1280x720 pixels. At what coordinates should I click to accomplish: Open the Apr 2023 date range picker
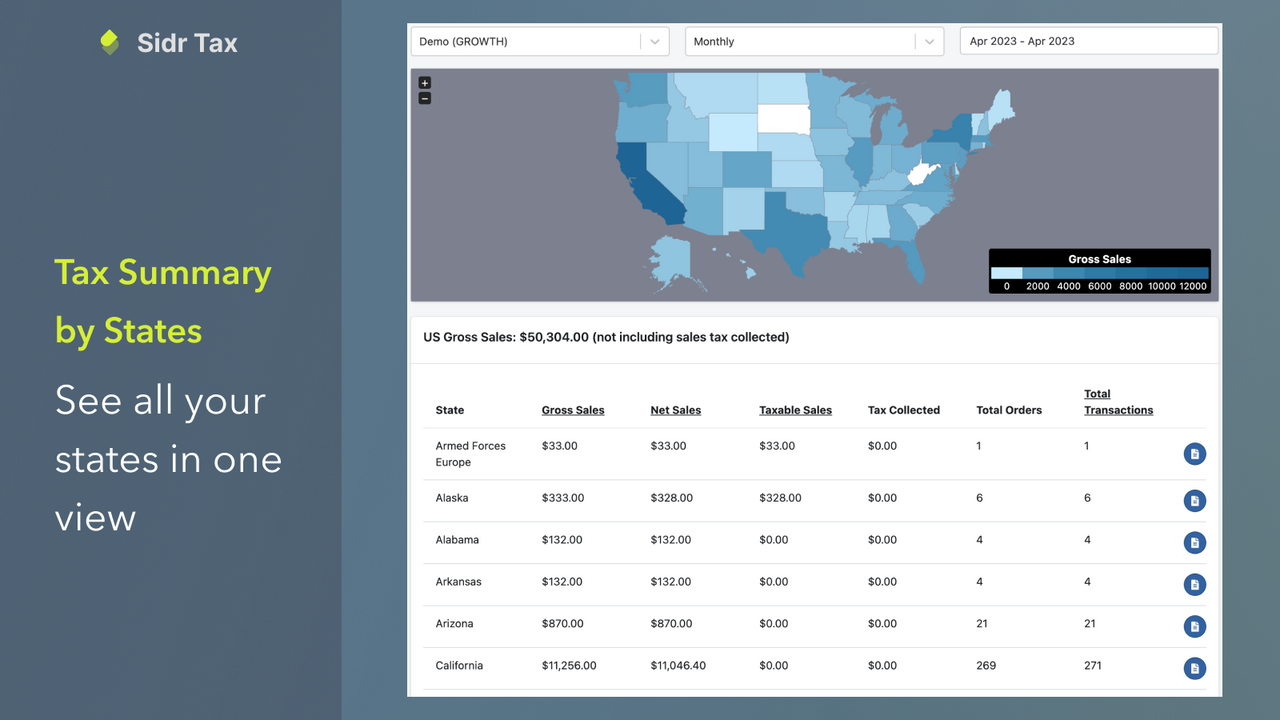pos(1088,41)
